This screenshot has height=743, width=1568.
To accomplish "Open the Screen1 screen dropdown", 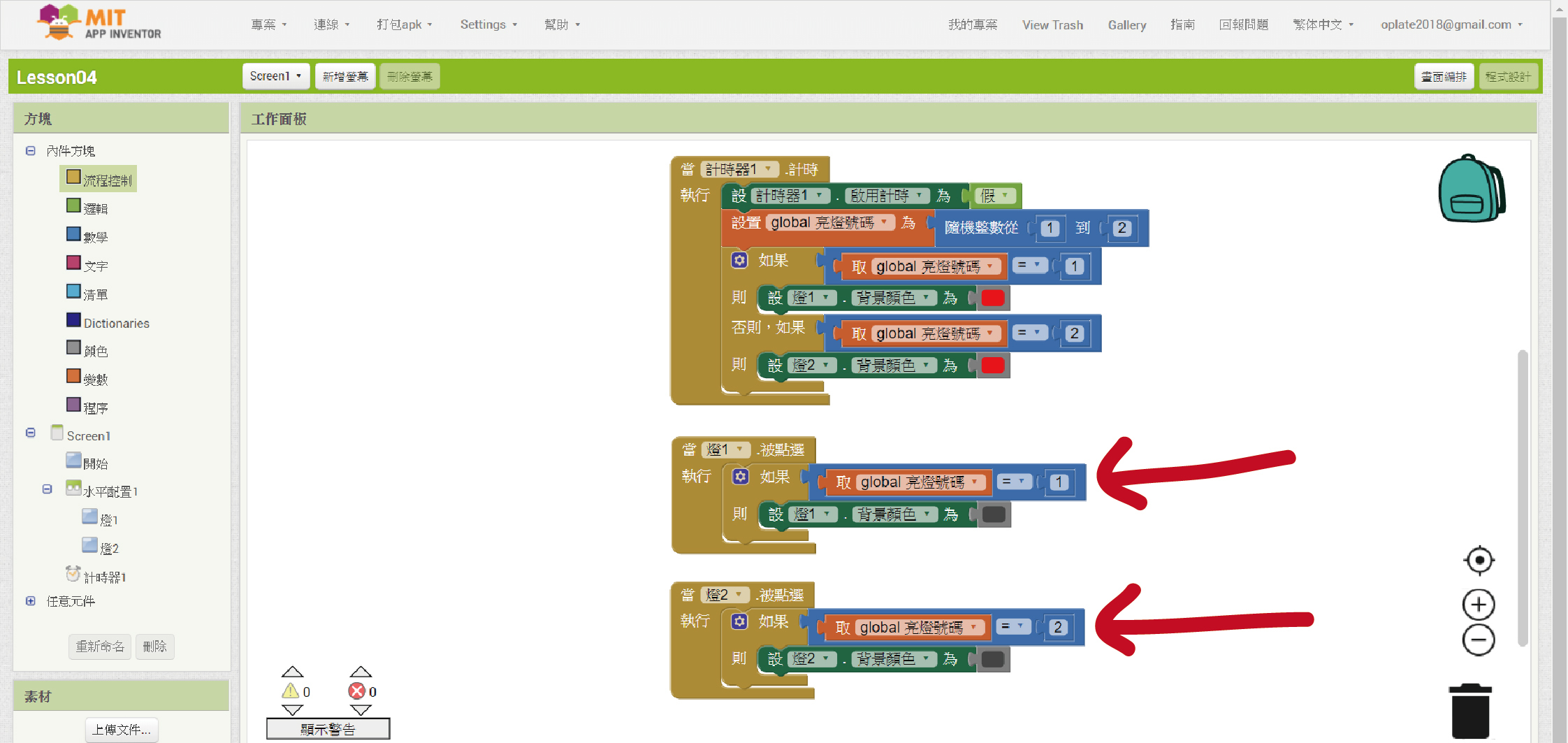I will [276, 76].
